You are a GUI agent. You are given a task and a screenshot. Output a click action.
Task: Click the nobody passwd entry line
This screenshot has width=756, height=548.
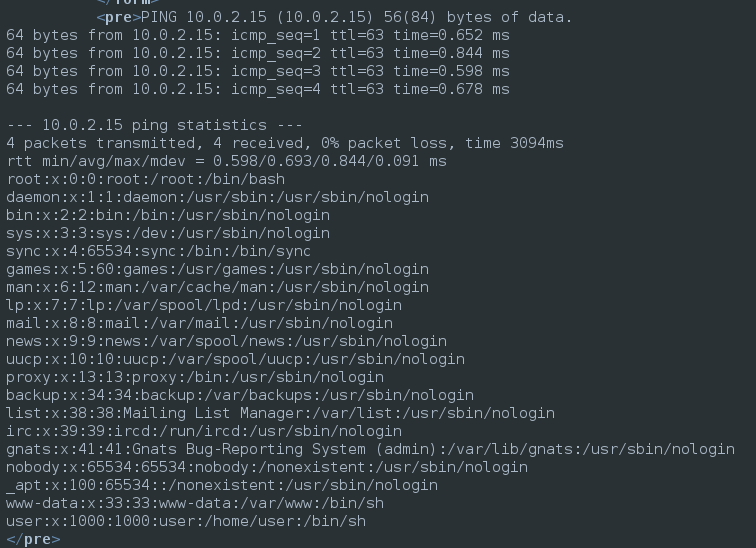(266, 467)
